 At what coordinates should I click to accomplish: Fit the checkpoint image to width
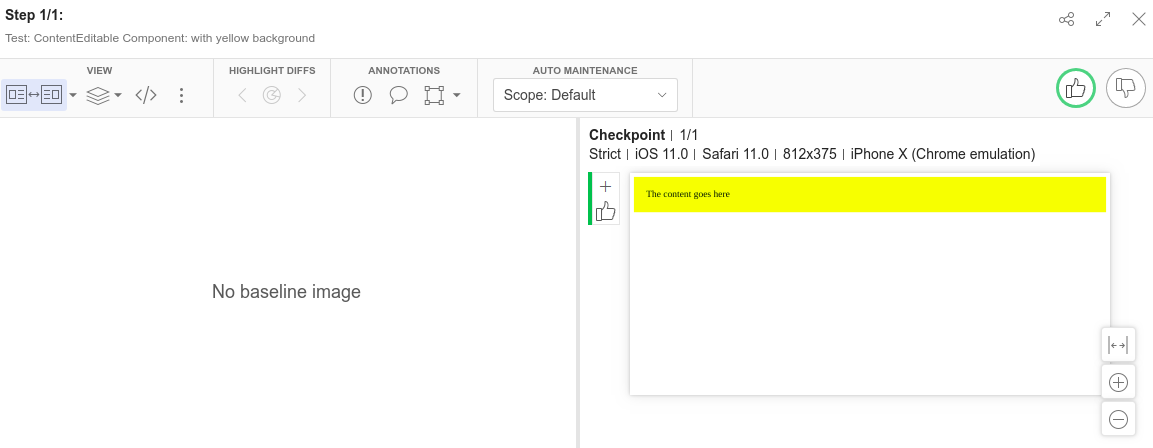click(1118, 345)
